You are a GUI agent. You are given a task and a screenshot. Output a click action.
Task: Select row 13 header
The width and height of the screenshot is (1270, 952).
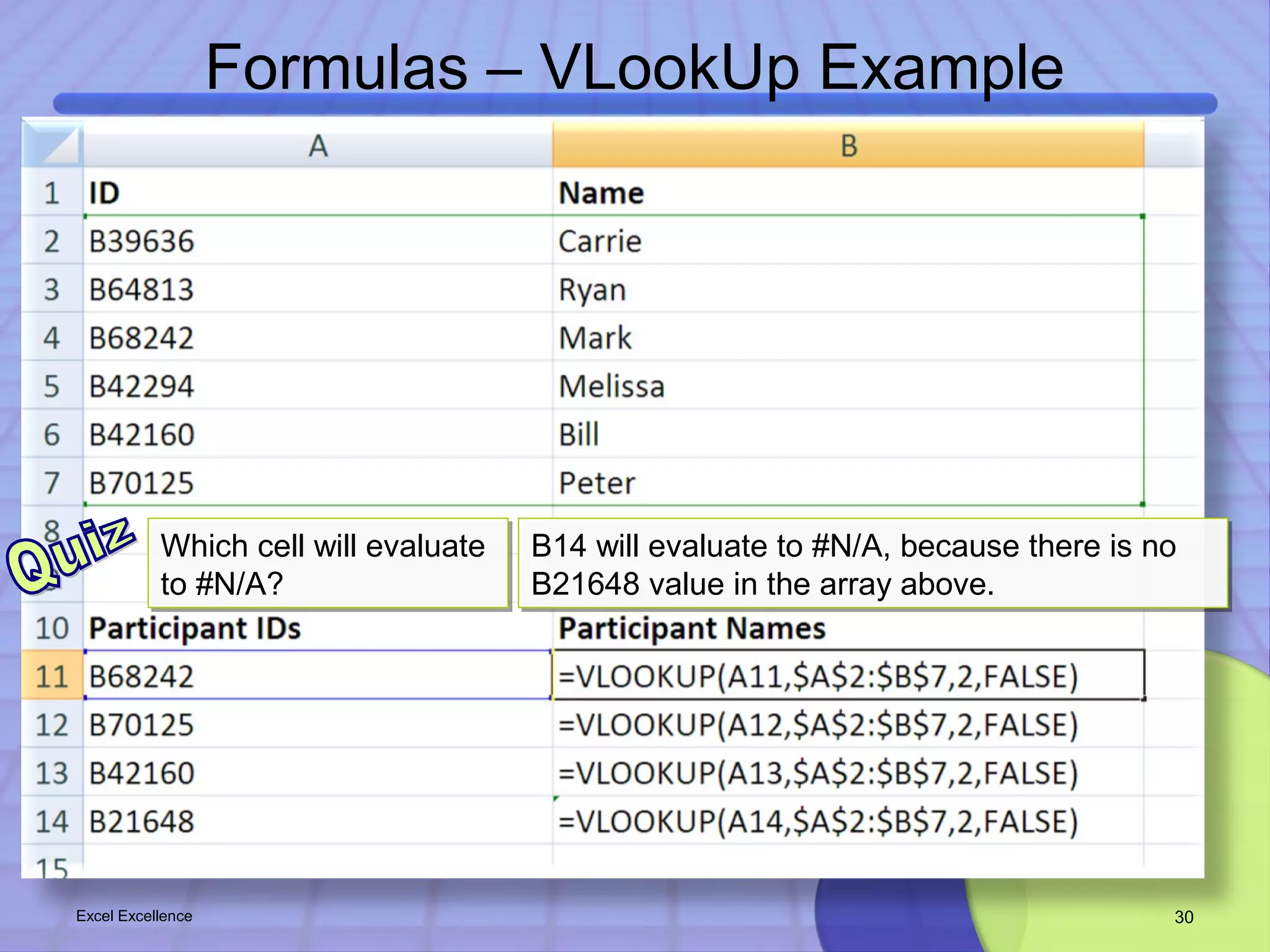[52, 772]
